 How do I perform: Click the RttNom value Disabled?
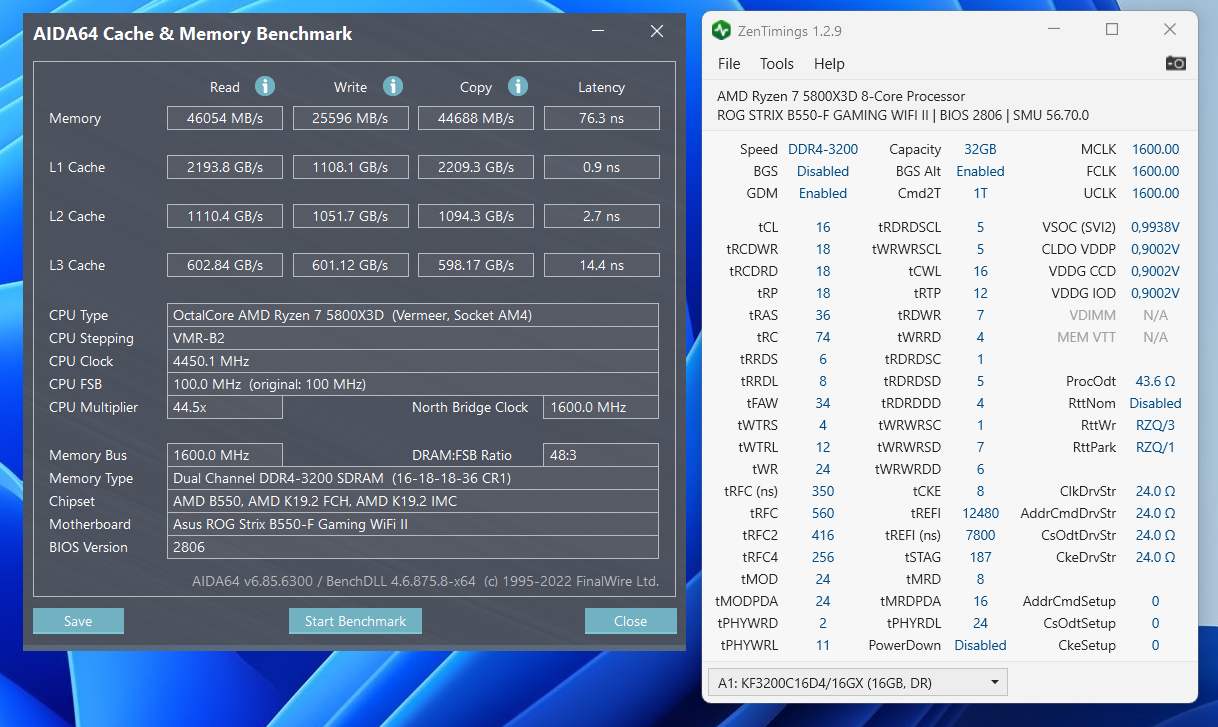pos(1155,403)
